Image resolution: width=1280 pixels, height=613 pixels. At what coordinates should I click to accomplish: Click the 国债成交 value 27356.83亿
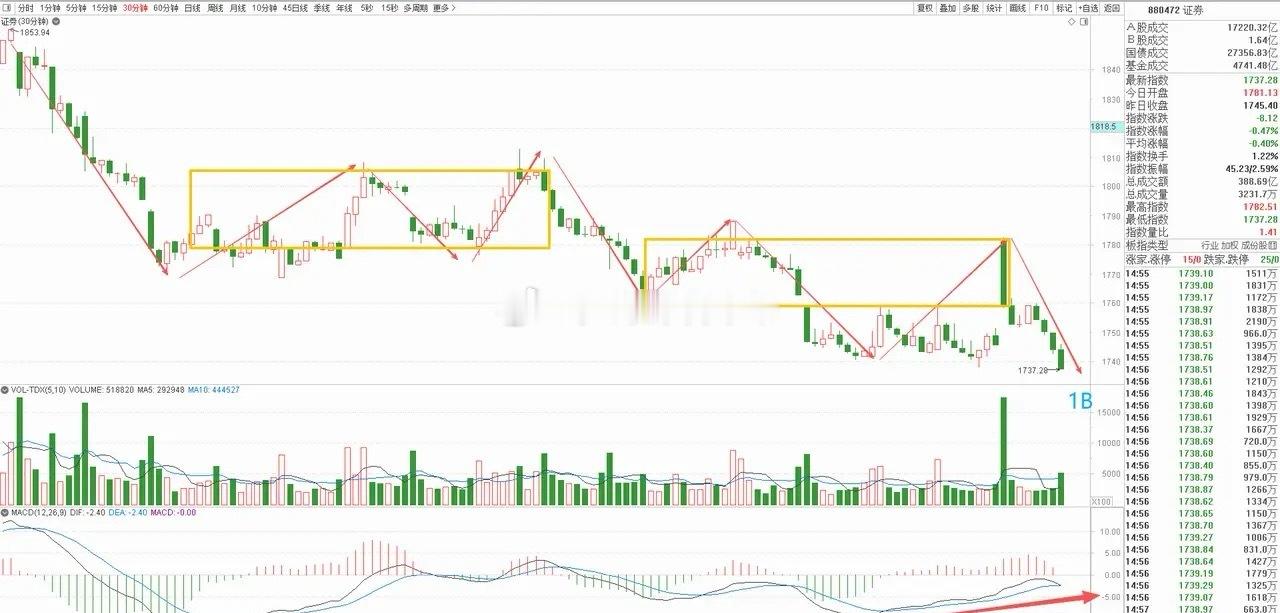click(x=1253, y=52)
